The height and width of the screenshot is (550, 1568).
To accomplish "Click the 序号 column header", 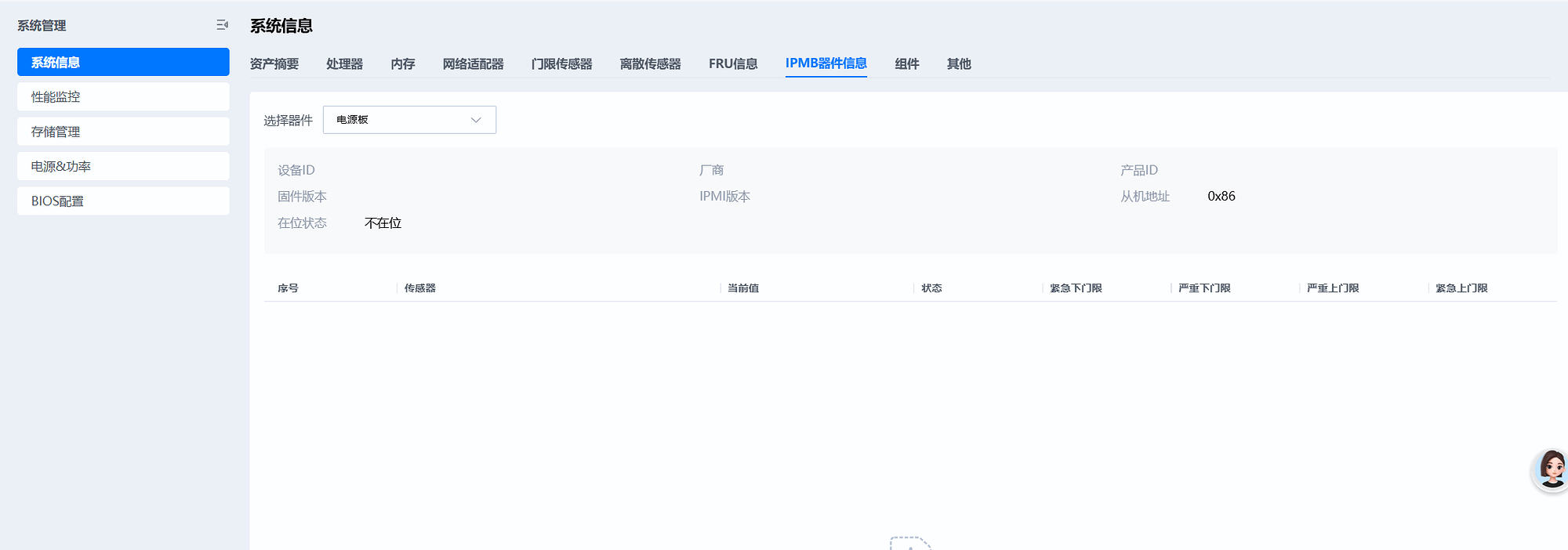I will pos(288,288).
